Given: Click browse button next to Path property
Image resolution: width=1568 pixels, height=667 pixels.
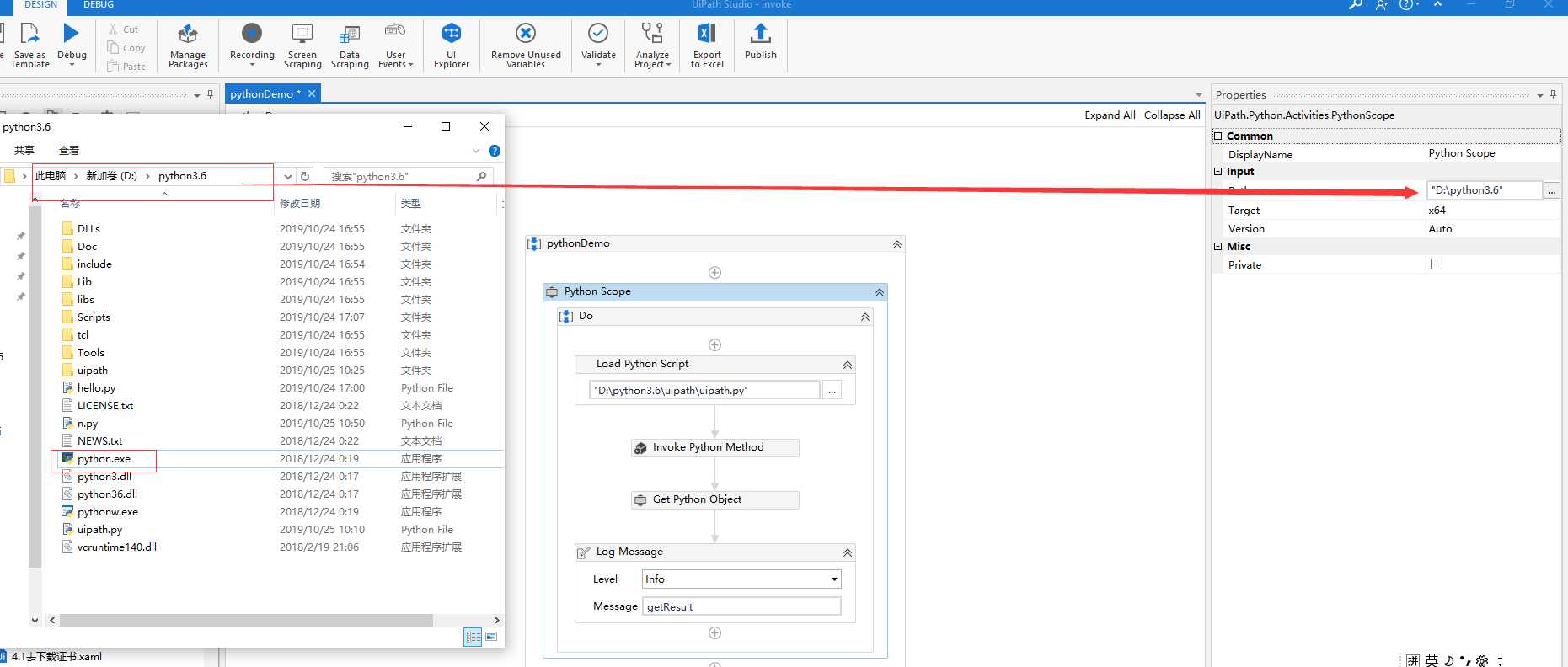Looking at the screenshot, I should pyautogui.click(x=1552, y=191).
